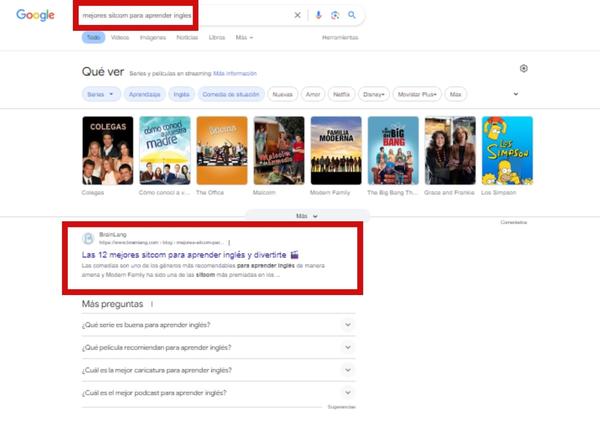Switch to the Imágenes tab
The image size is (600, 424).
152,37
